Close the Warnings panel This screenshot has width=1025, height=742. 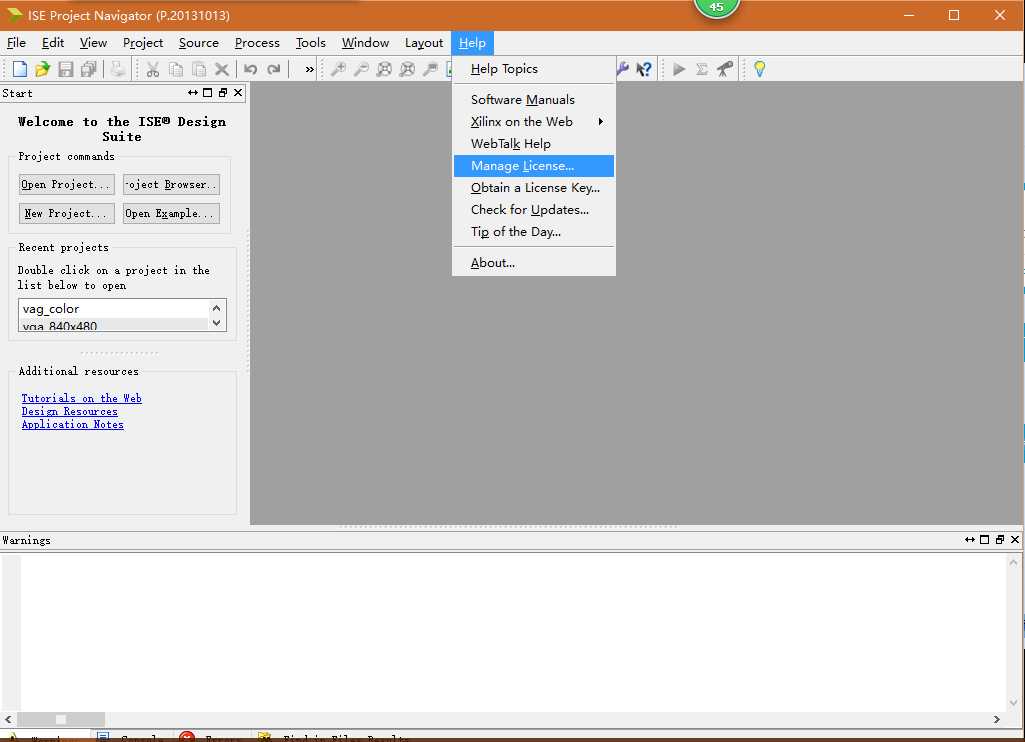[x=1015, y=539]
